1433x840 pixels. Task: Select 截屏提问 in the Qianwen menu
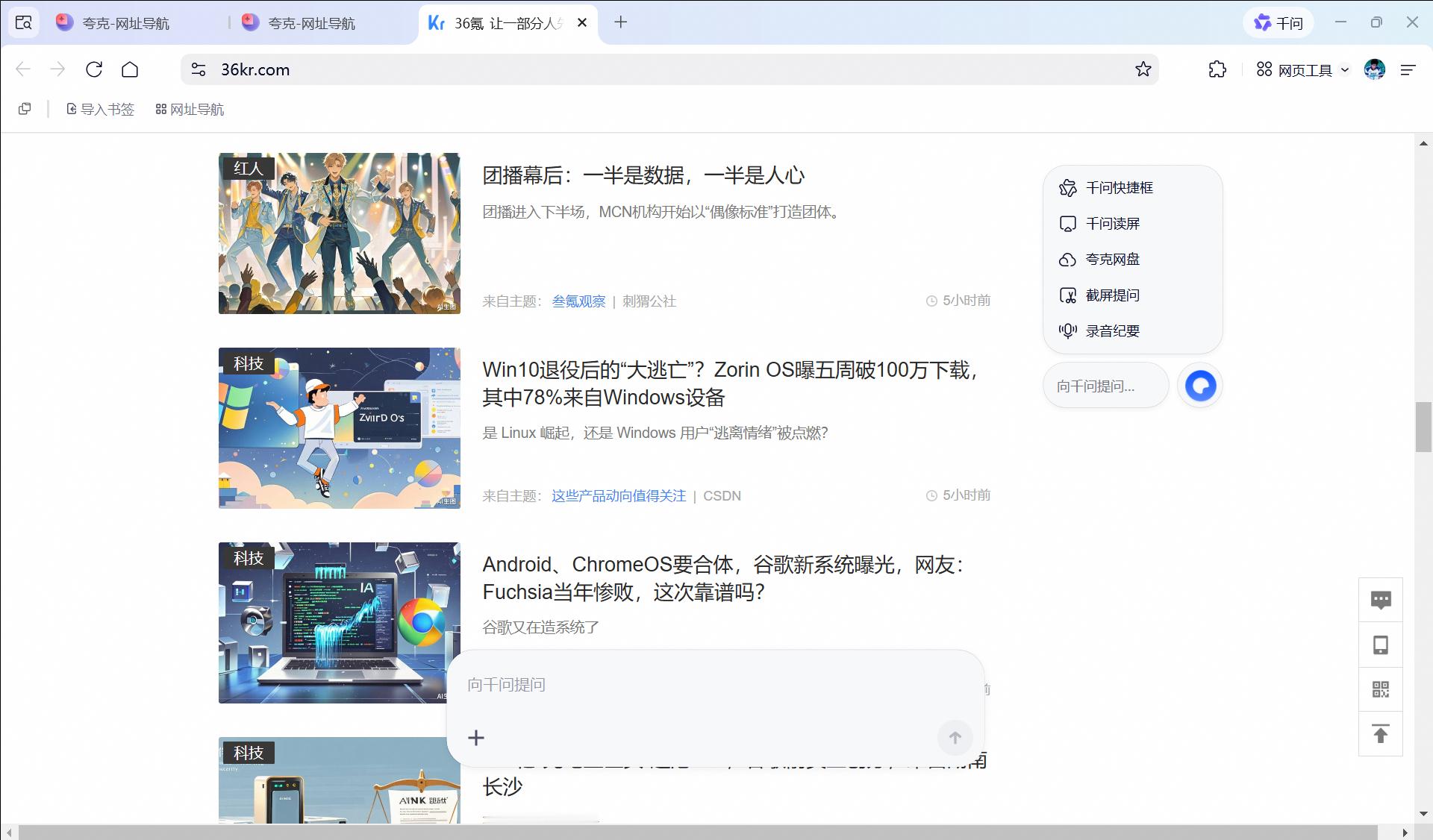(x=1112, y=295)
